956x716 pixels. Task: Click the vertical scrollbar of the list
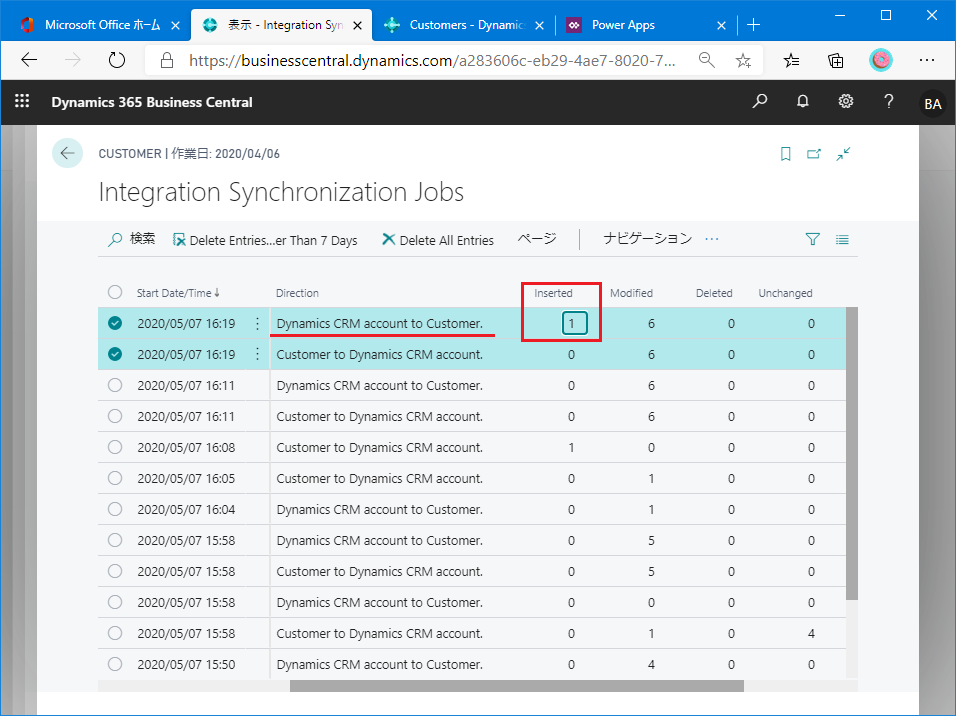tap(852, 453)
